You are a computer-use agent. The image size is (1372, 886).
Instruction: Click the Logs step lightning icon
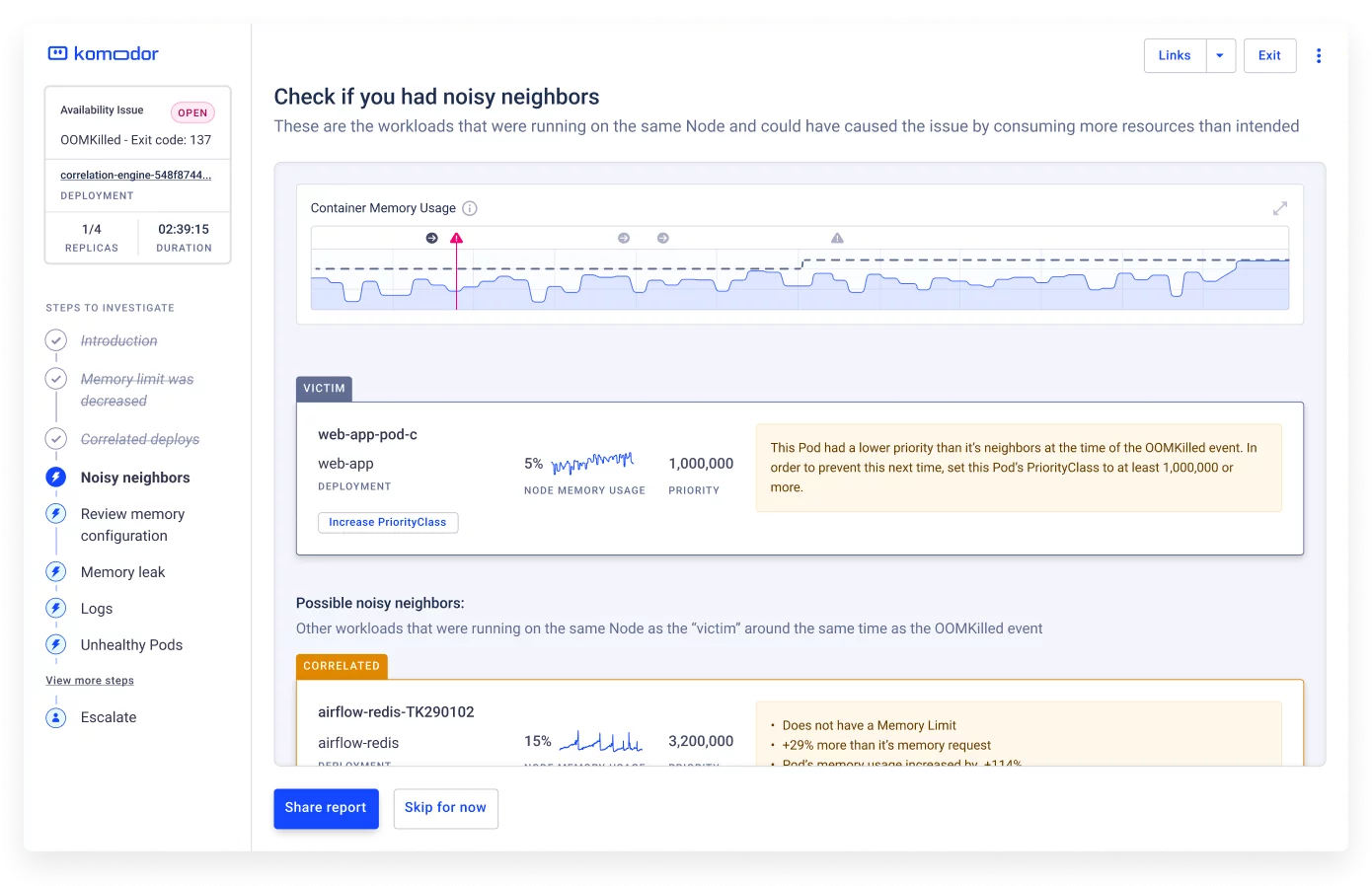(x=56, y=609)
